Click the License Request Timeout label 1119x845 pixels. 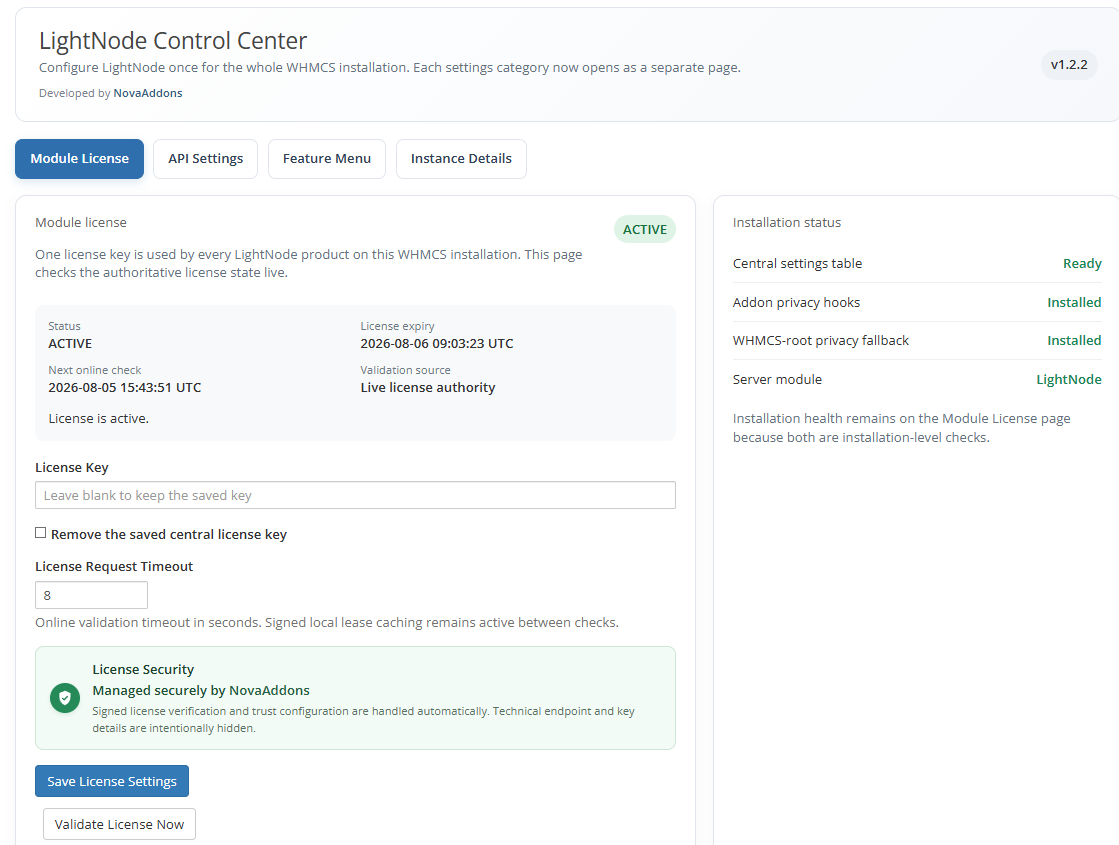pos(114,567)
